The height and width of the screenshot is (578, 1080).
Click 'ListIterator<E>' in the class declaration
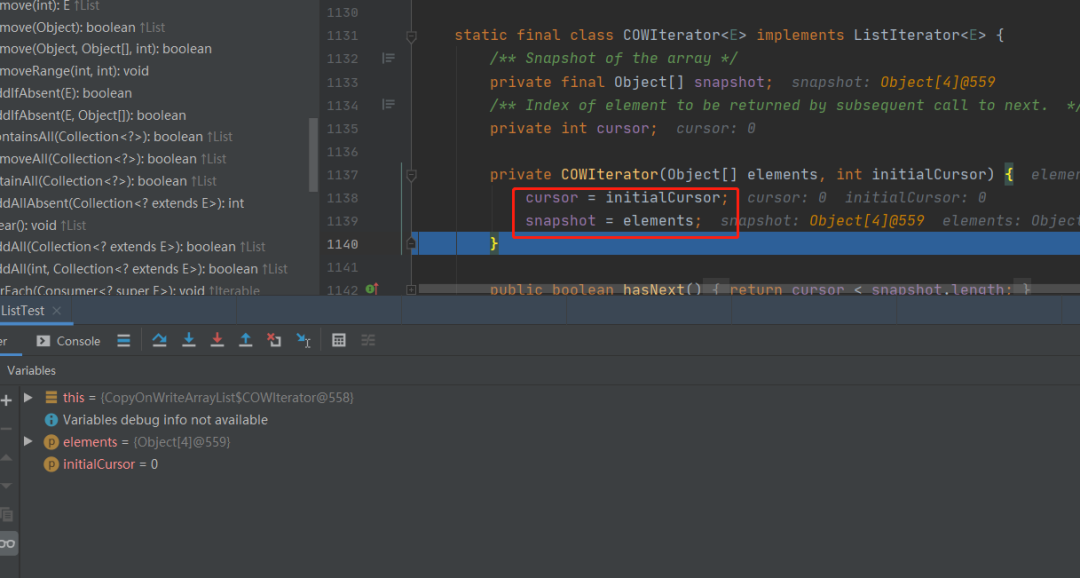coord(920,35)
